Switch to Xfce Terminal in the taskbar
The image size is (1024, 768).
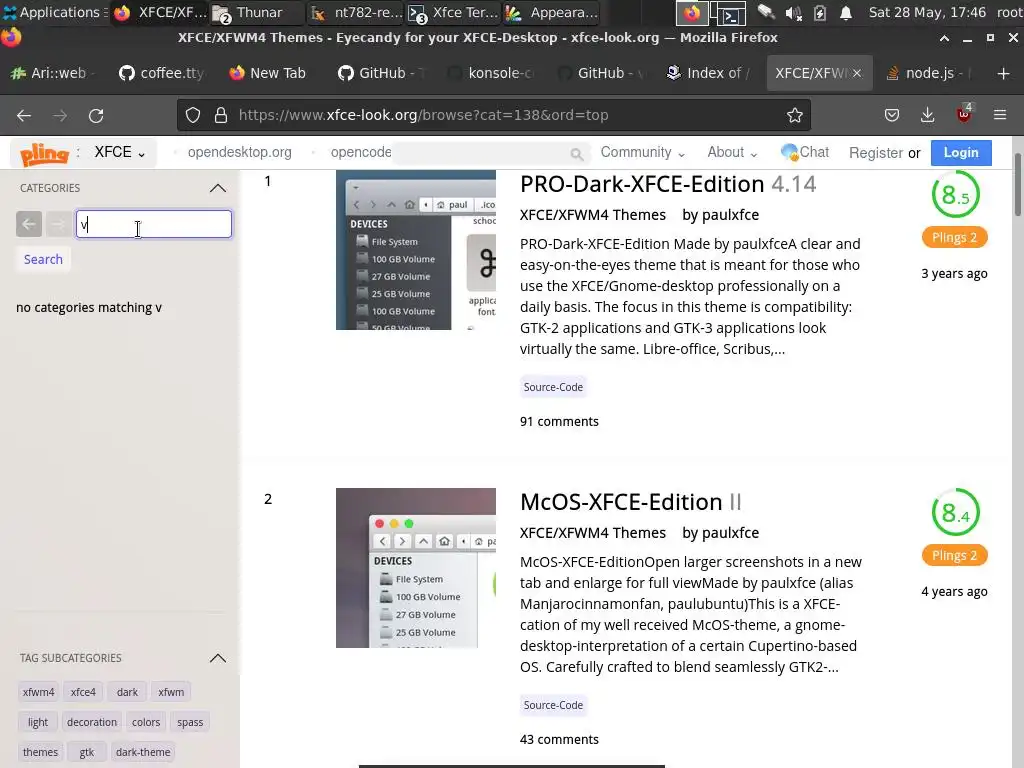pyautogui.click(x=454, y=12)
